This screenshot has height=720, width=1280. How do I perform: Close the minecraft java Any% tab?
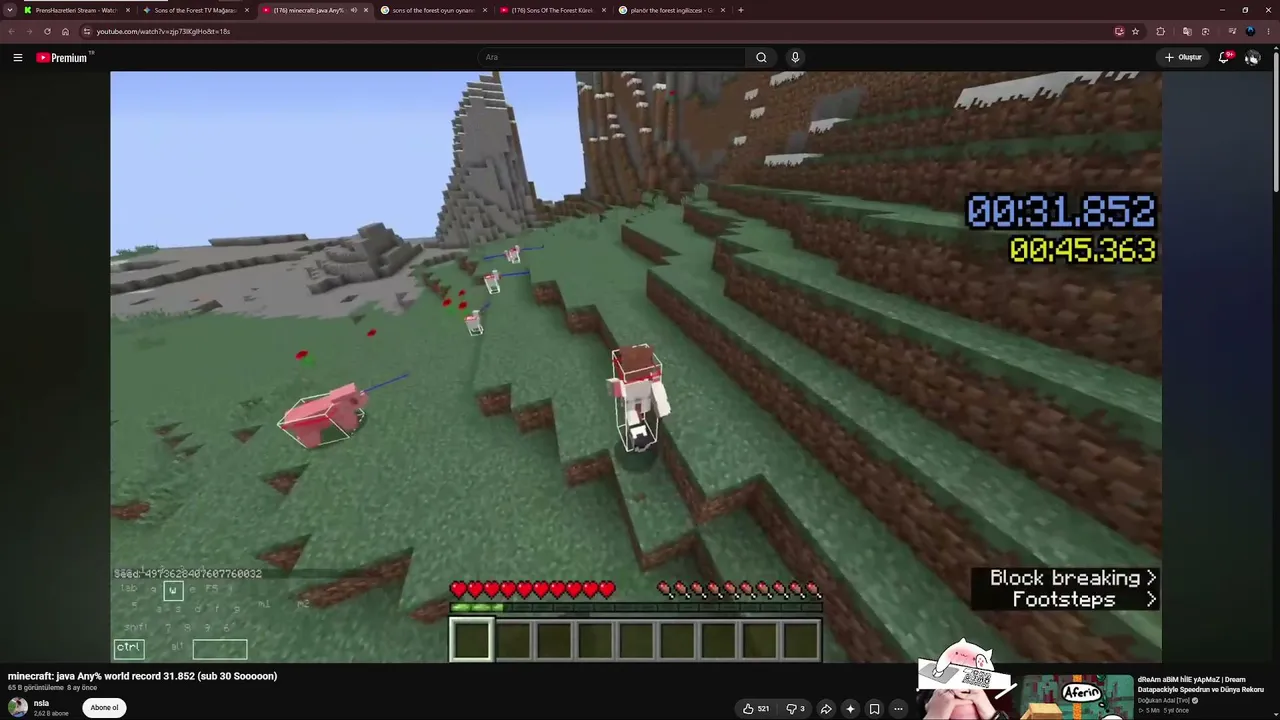tap(366, 10)
